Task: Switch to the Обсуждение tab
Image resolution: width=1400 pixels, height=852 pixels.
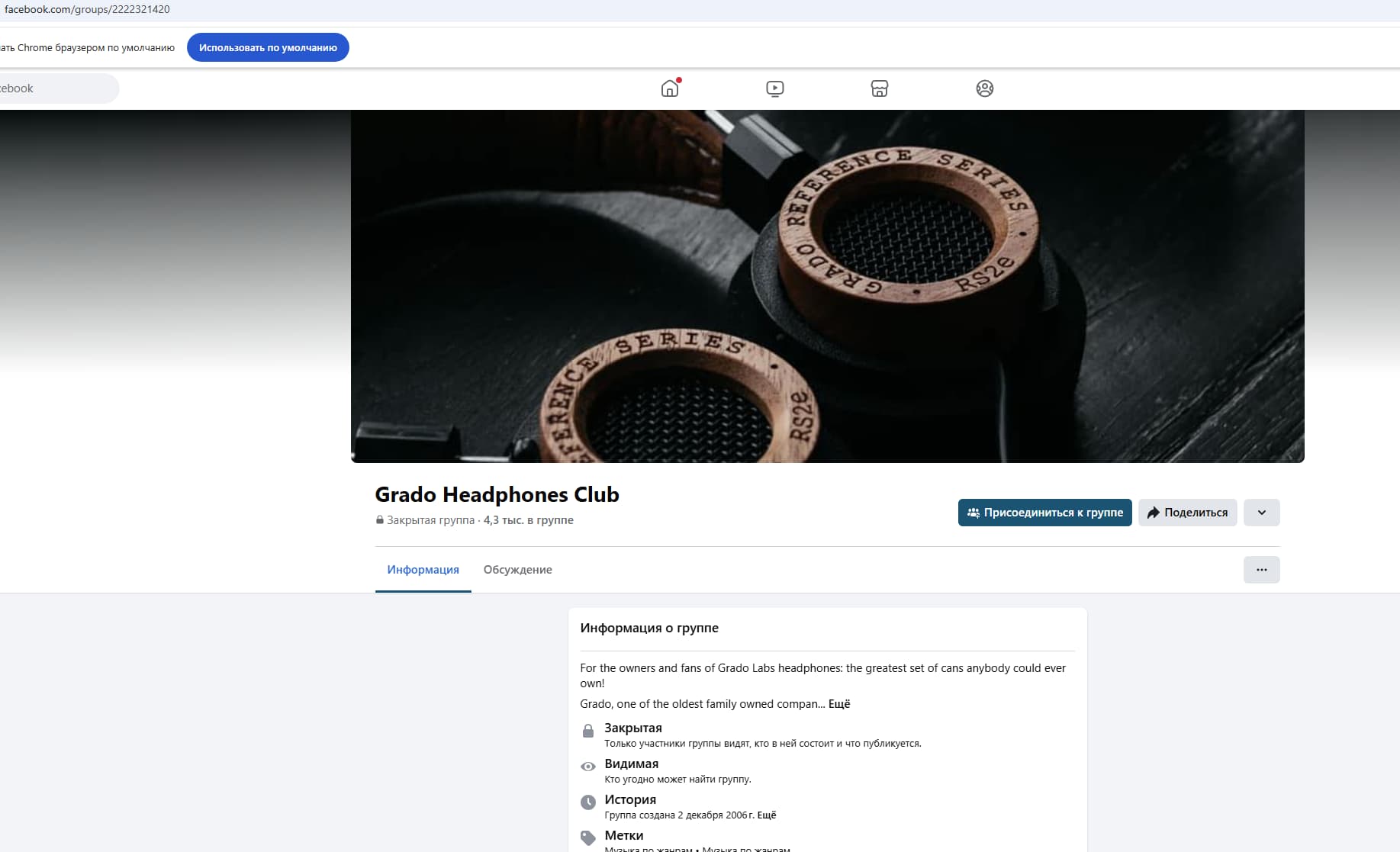Action: [x=517, y=570]
